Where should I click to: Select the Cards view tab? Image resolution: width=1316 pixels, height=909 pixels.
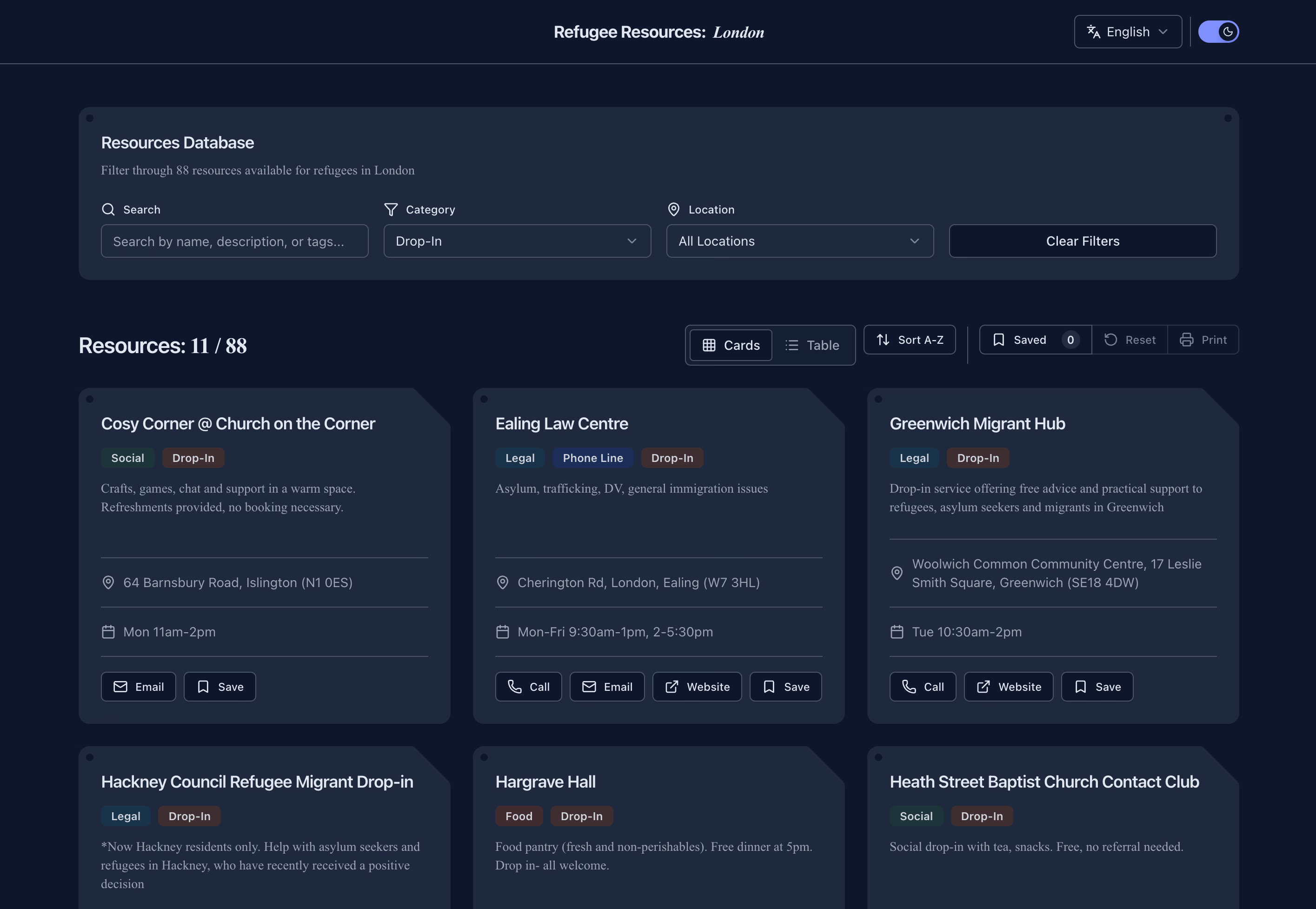(x=731, y=345)
